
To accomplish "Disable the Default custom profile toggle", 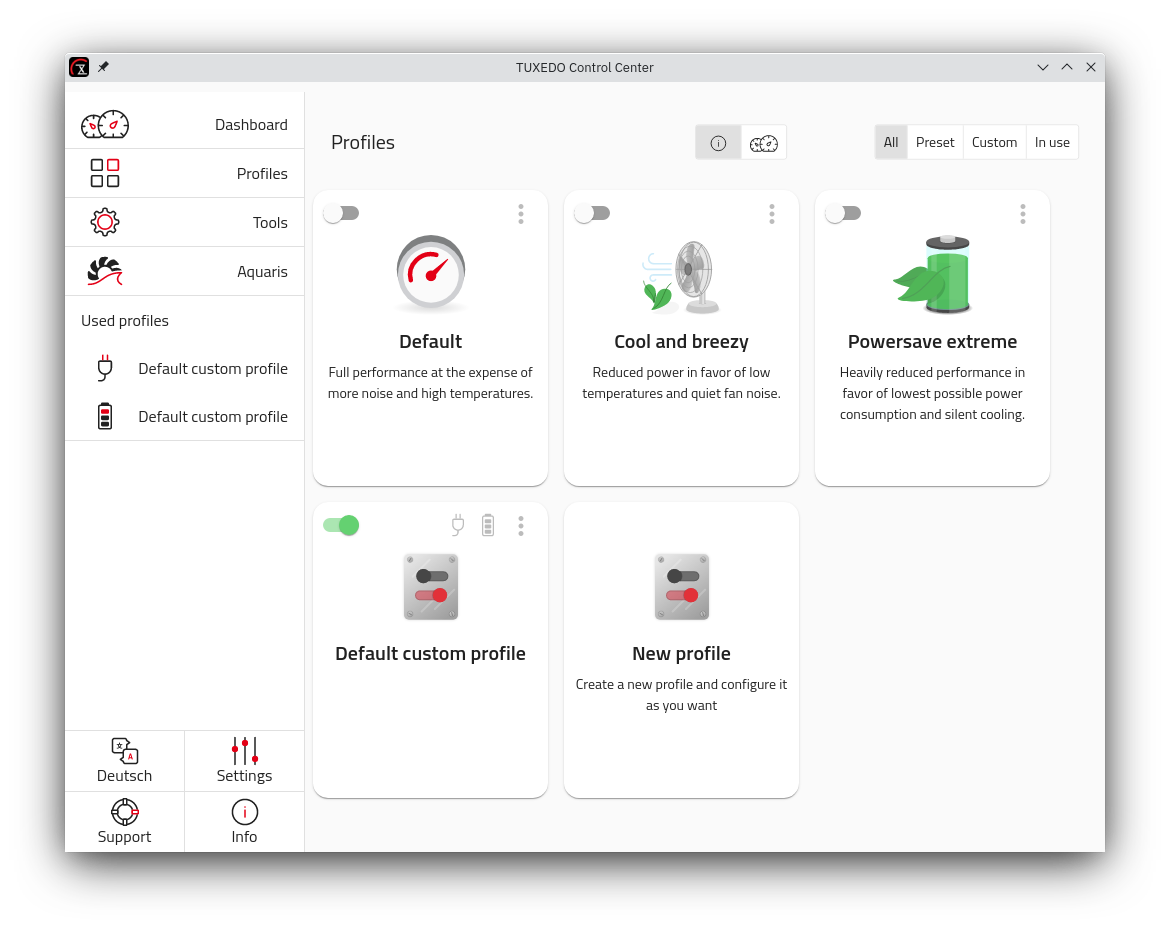I will 342,525.
